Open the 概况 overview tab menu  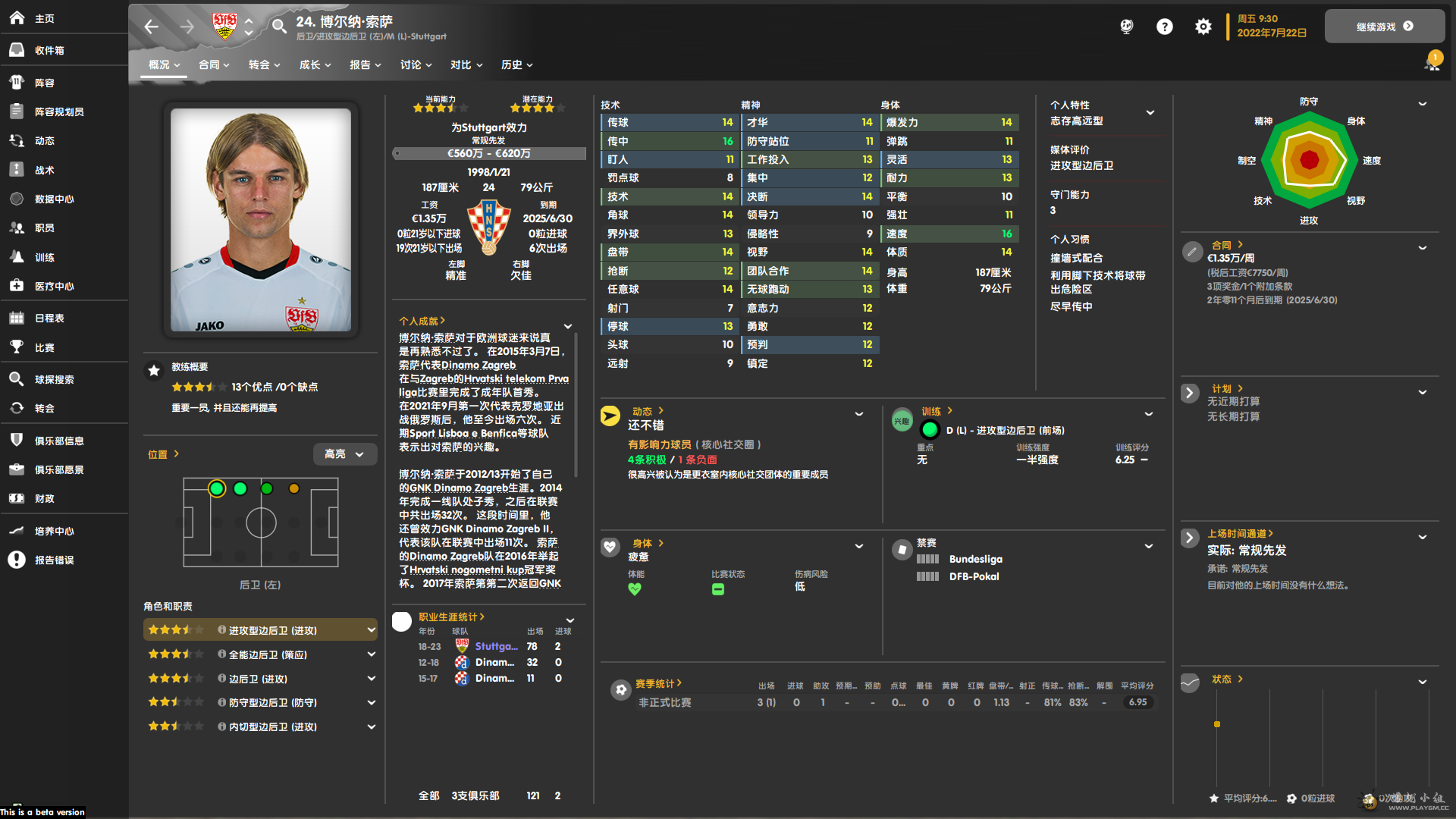165,65
